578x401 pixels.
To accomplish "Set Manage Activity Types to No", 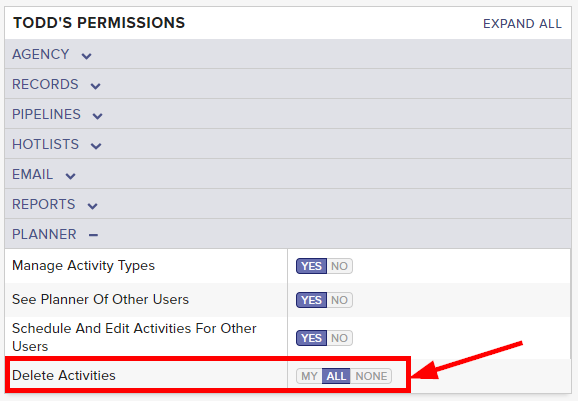I will coord(340,266).
